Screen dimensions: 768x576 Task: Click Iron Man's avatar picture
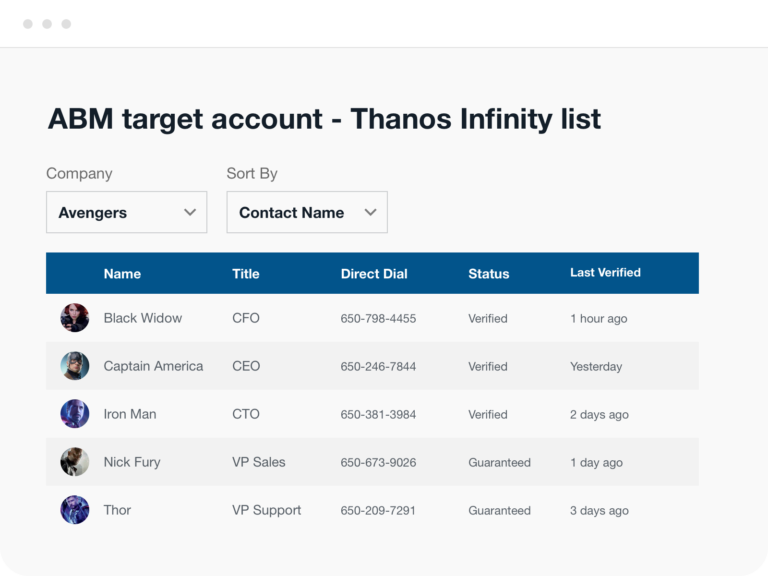pos(74,414)
